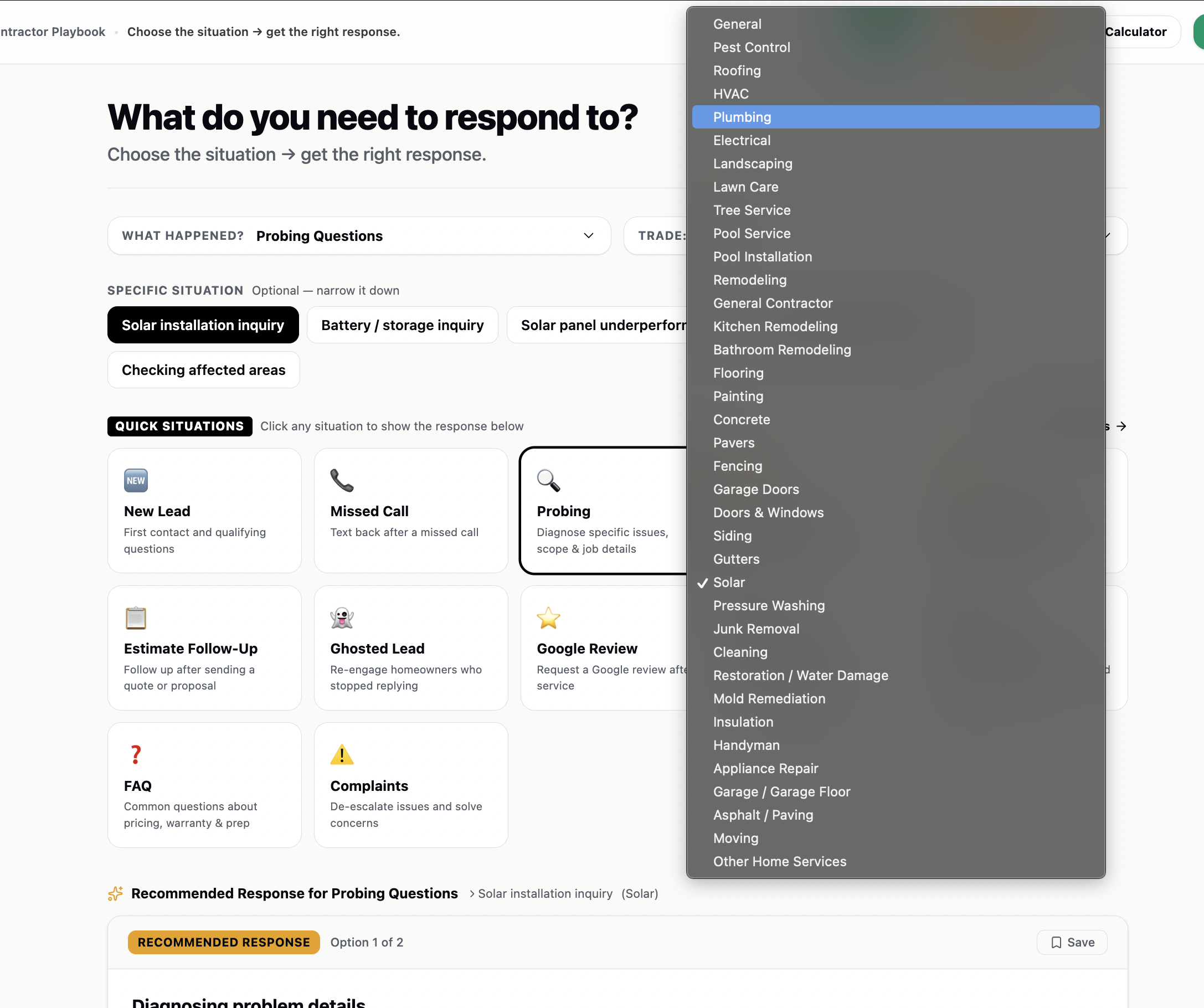Click the NEW badge icon on New Lead
Image resolution: width=1204 pixels, height=1008 pixels.
click(x=136, y=481)
